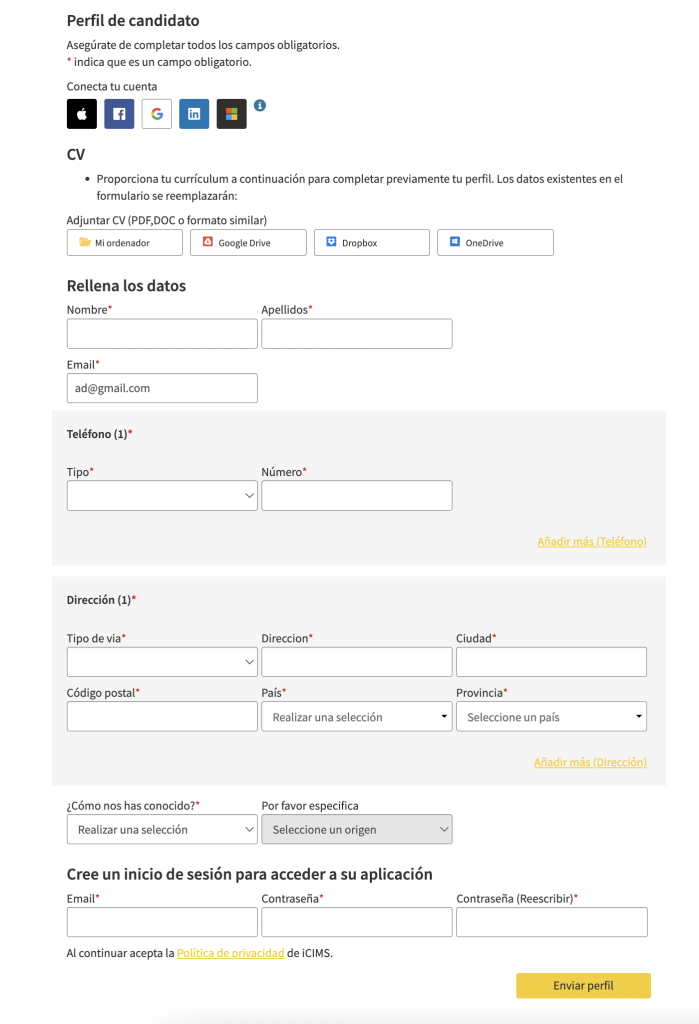Attach CV from Google Drive

(x=247, y=242)
